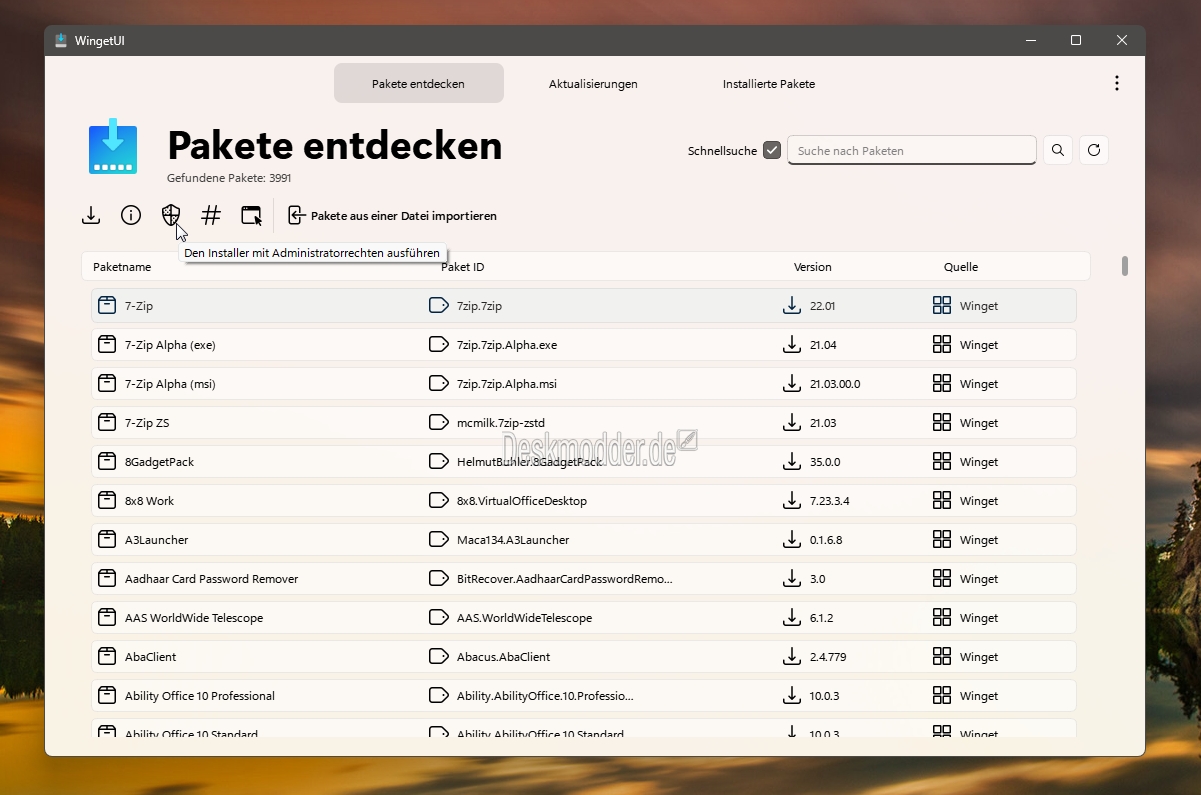Select AAS WorldWide Telescope package

click(584, 618)
